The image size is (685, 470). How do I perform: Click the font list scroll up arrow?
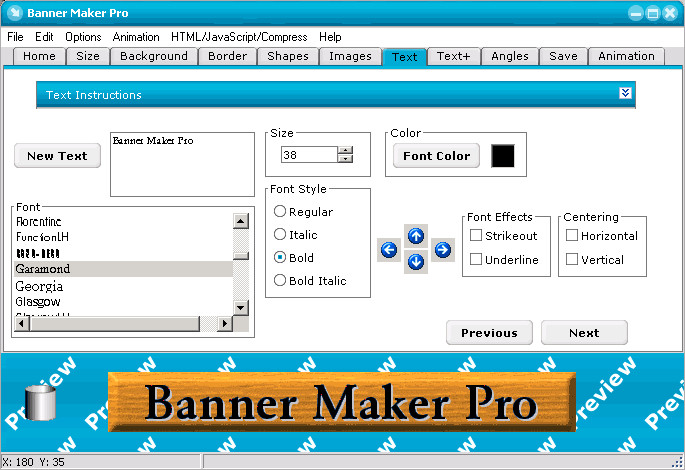241,221
